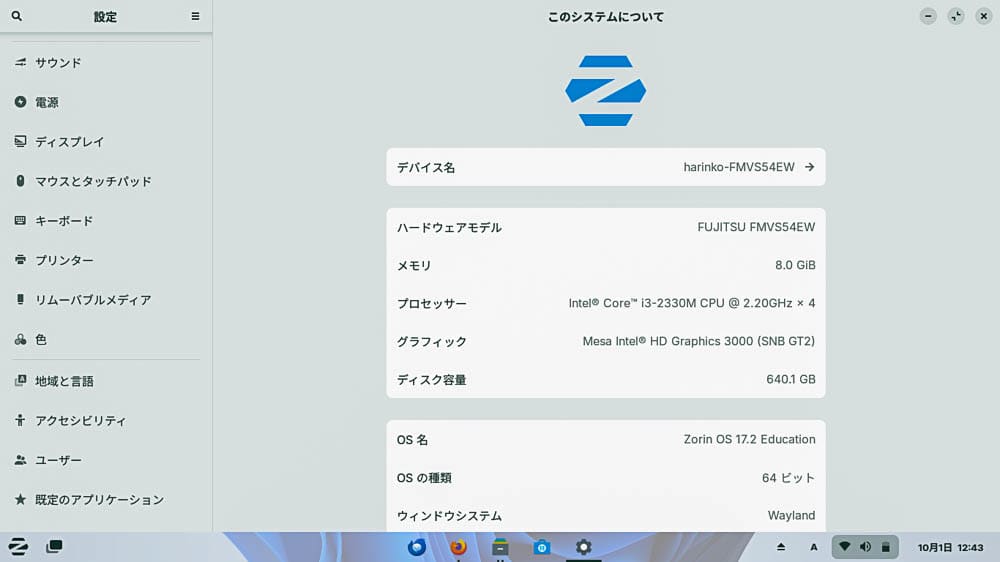Select 電源 power settings
1000x562 pixels.
point(47,102)
